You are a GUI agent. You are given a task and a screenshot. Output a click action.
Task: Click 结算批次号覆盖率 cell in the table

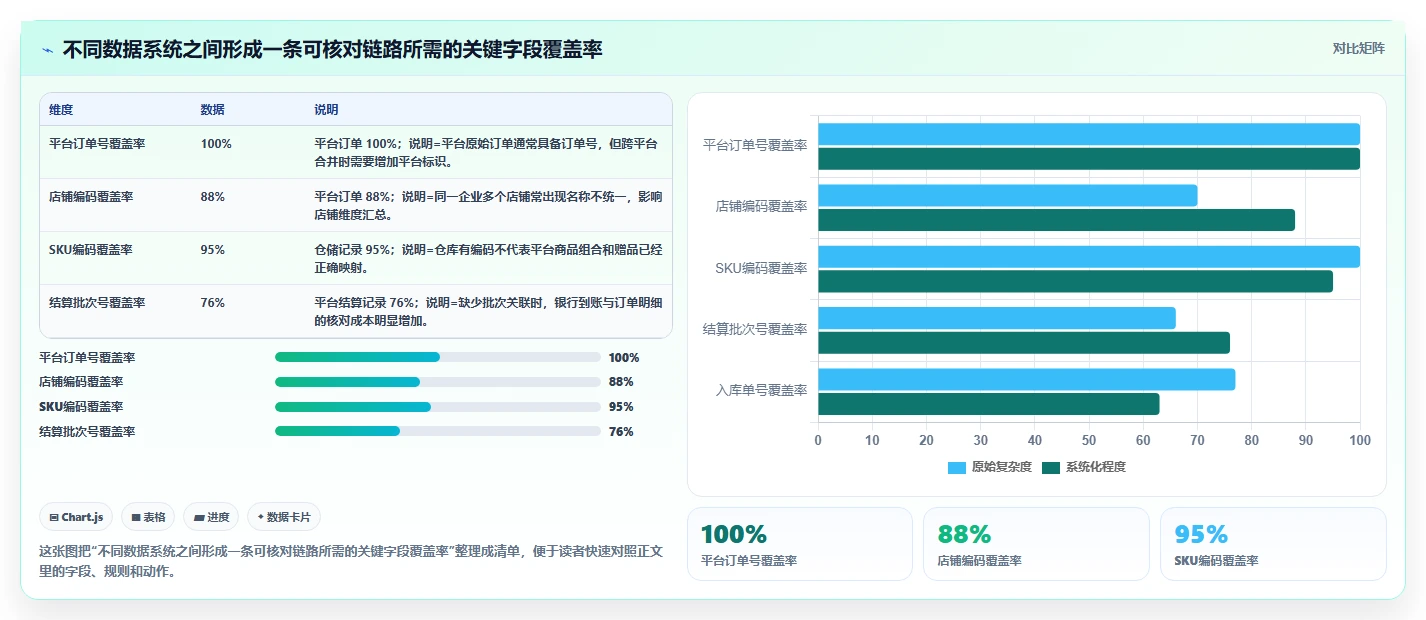click(x=97, y=303)
